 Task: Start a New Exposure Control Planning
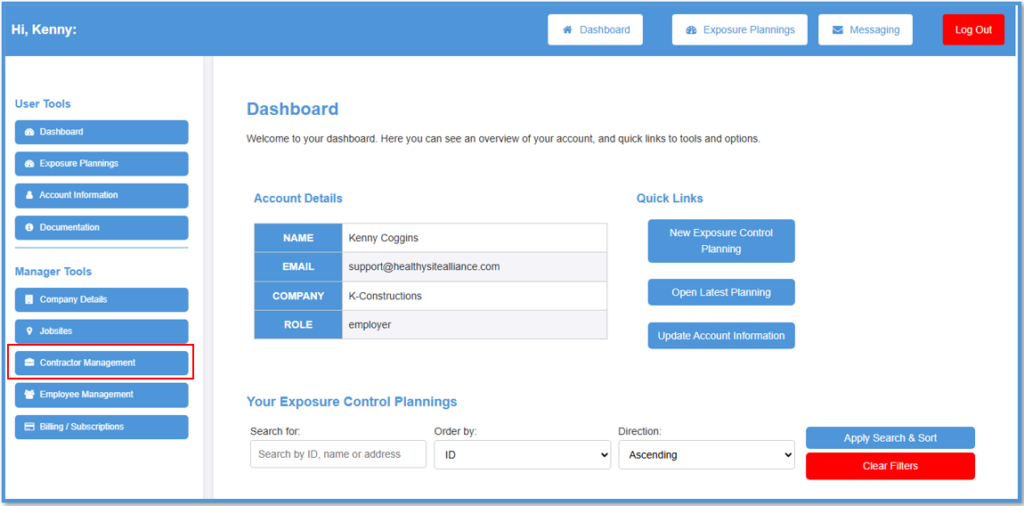[x=721, y=241]
